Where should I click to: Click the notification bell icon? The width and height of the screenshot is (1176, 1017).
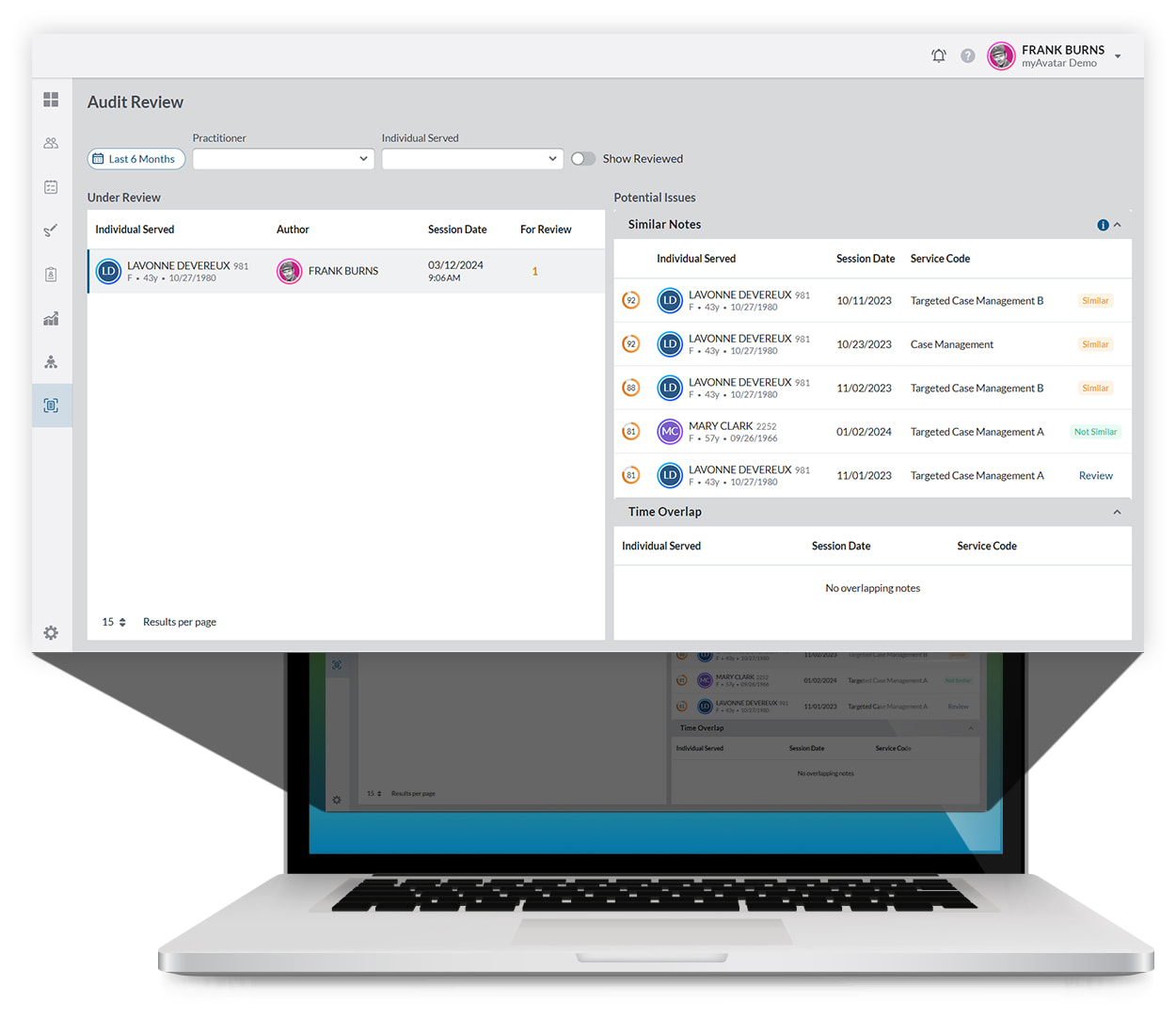click(x=938, y=56)
